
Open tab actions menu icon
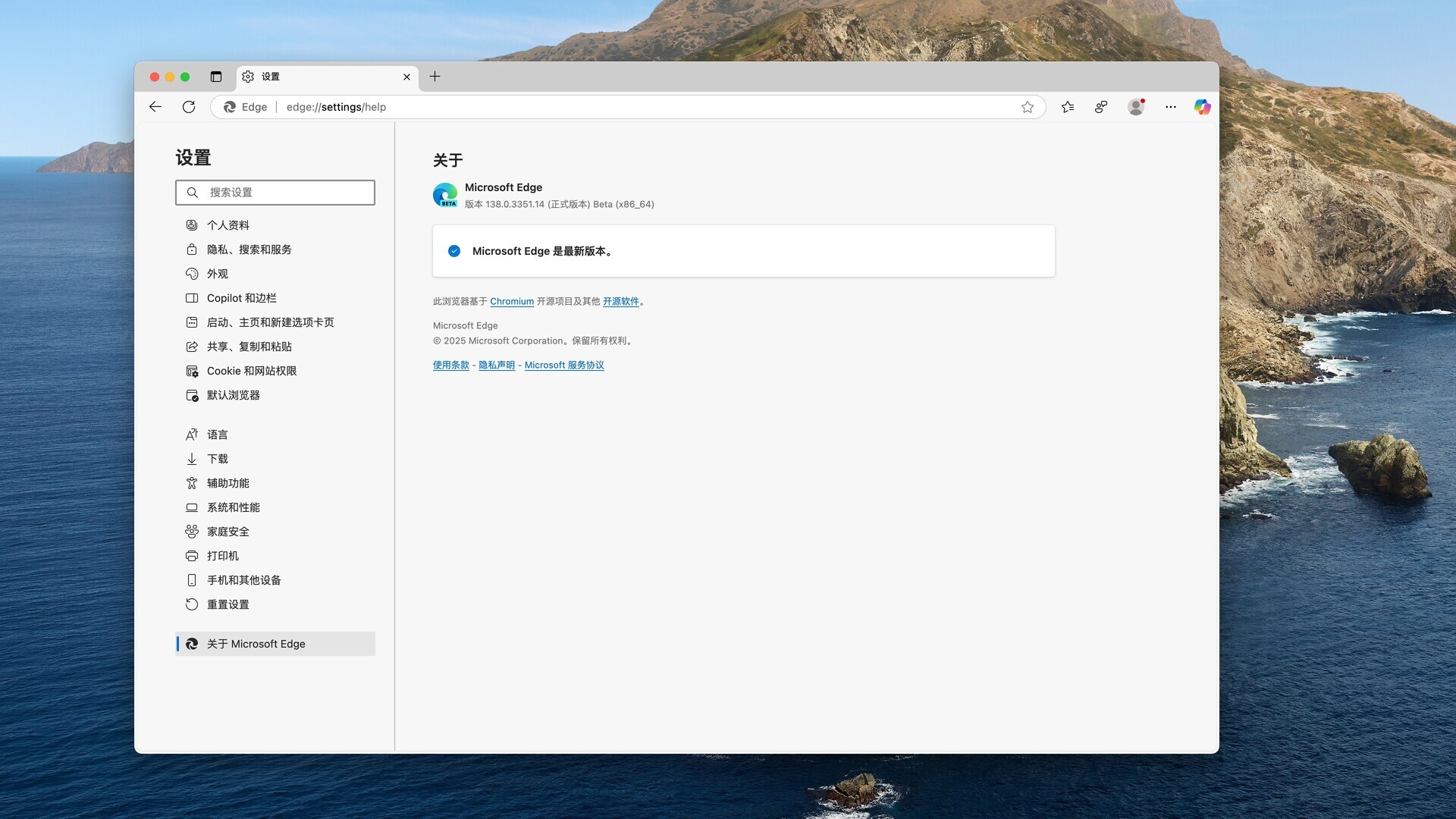216,77
